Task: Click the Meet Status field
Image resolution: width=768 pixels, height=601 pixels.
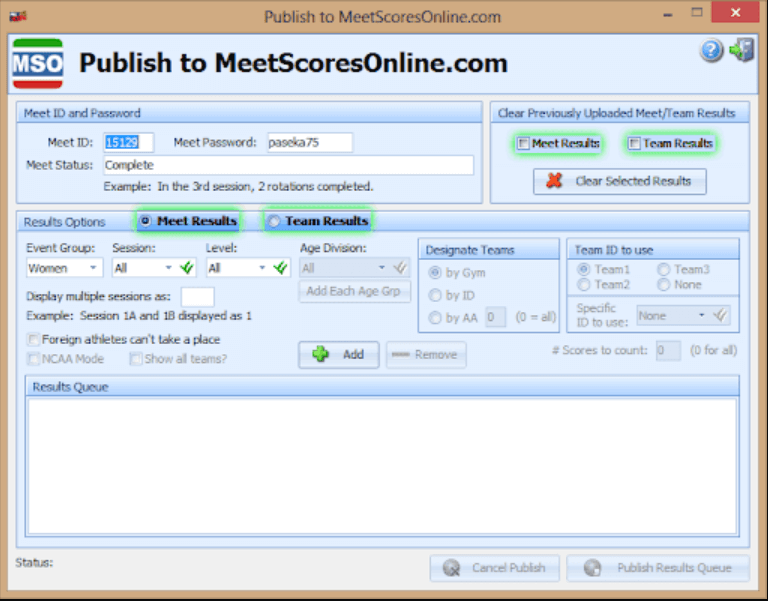Action: coord(288,165)
